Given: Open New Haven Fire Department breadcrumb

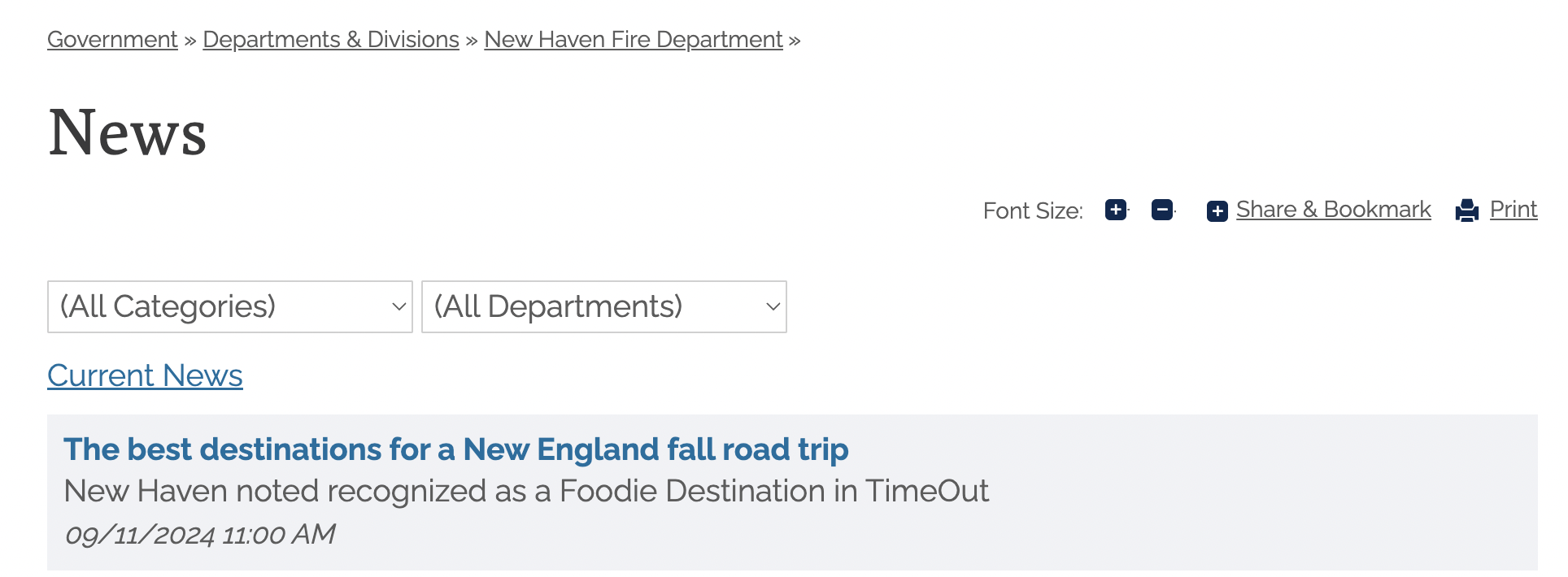Looking at the screenshot, I should point(633,39).
